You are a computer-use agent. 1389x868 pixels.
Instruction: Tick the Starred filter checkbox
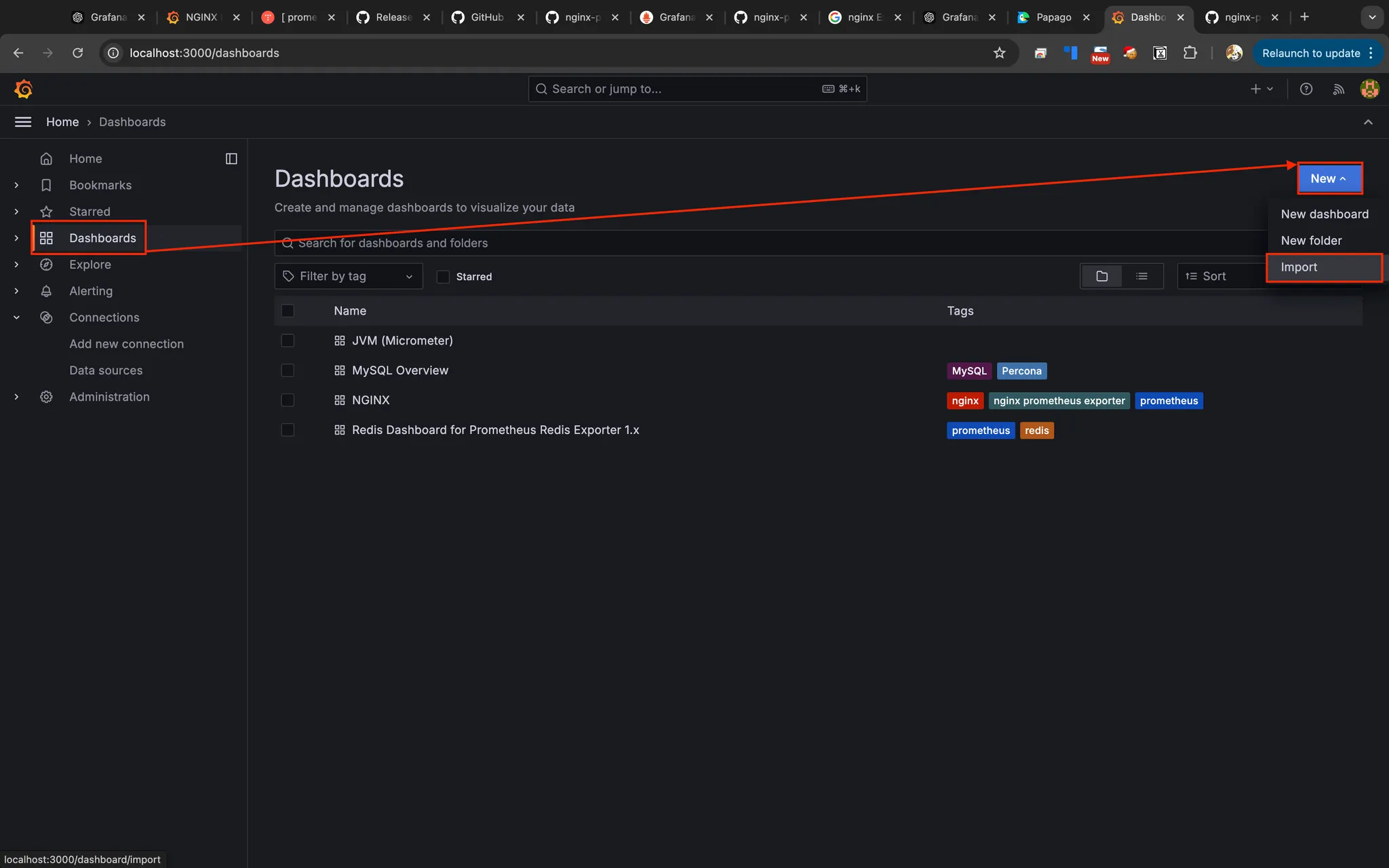click(443, 277)
